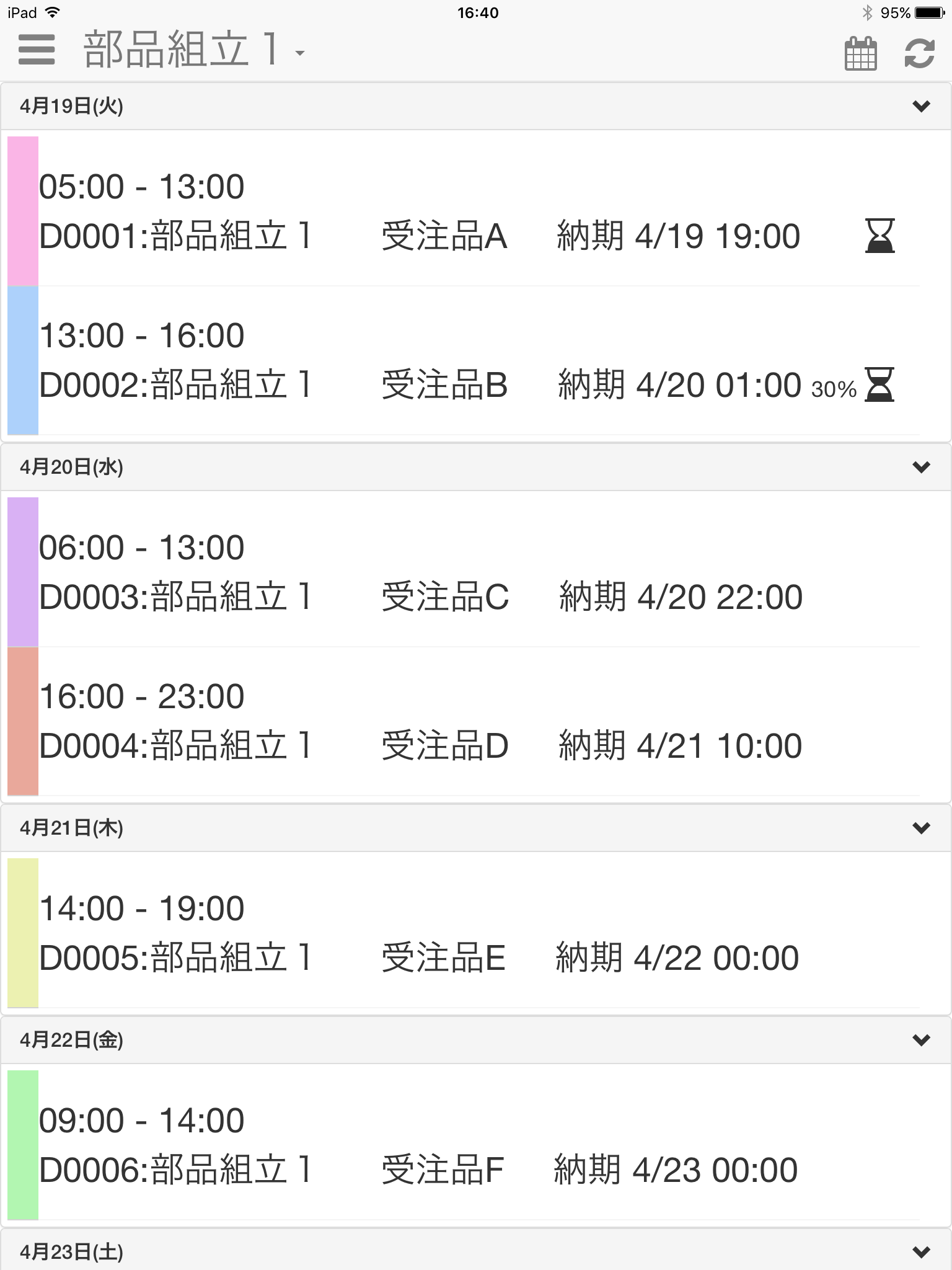This screenshot has width=952, height=1270.
Task: Tap the battery indicator icon
Action: [930, 12]
